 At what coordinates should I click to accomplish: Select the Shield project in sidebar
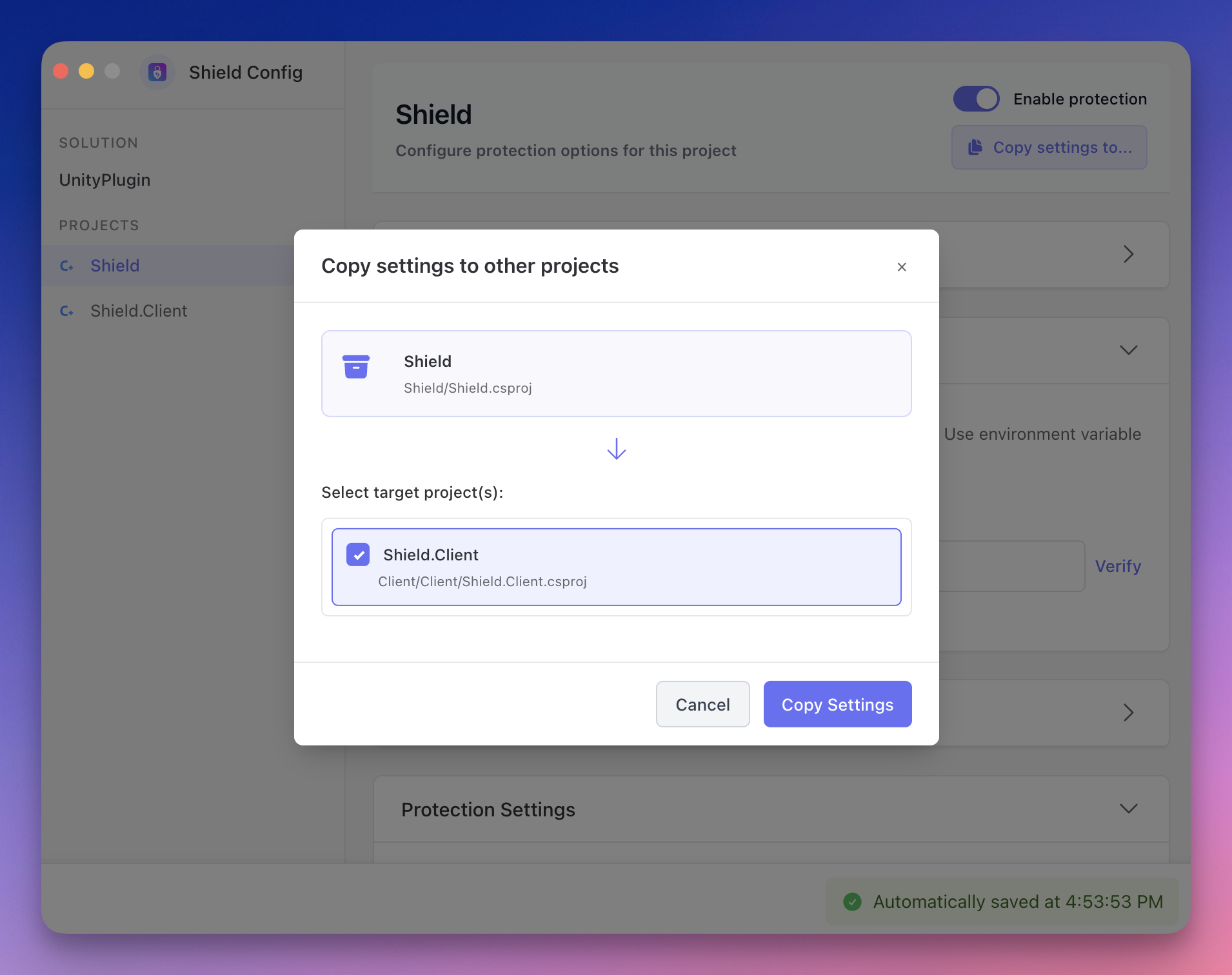115,266
